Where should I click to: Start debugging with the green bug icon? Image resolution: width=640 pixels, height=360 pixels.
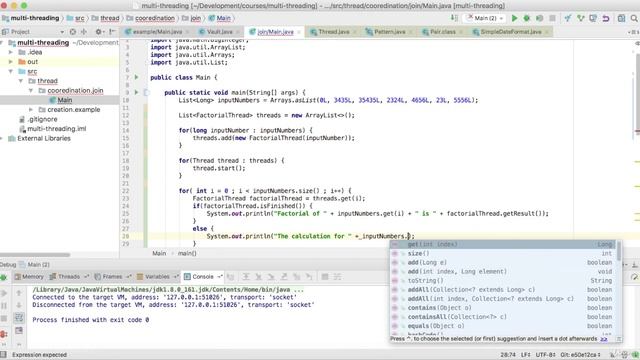point(527,18)
